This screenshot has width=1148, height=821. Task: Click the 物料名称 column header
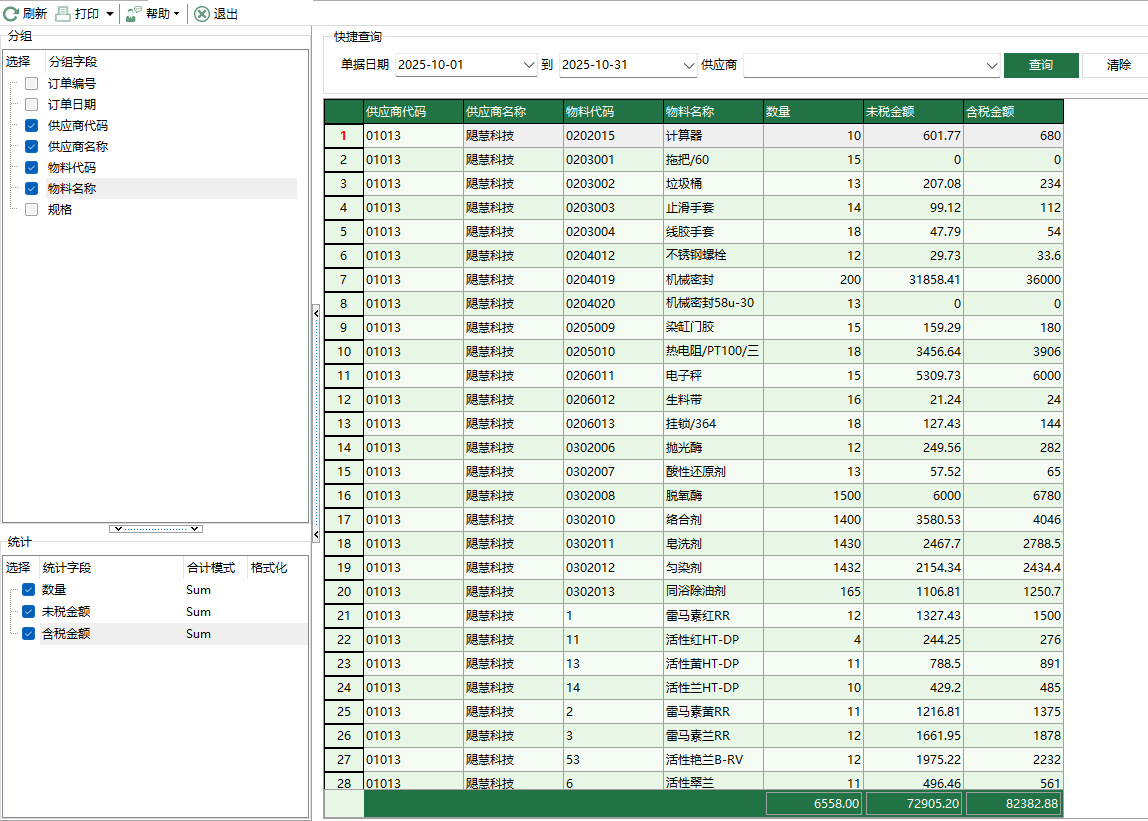click(x=712, y=111)
